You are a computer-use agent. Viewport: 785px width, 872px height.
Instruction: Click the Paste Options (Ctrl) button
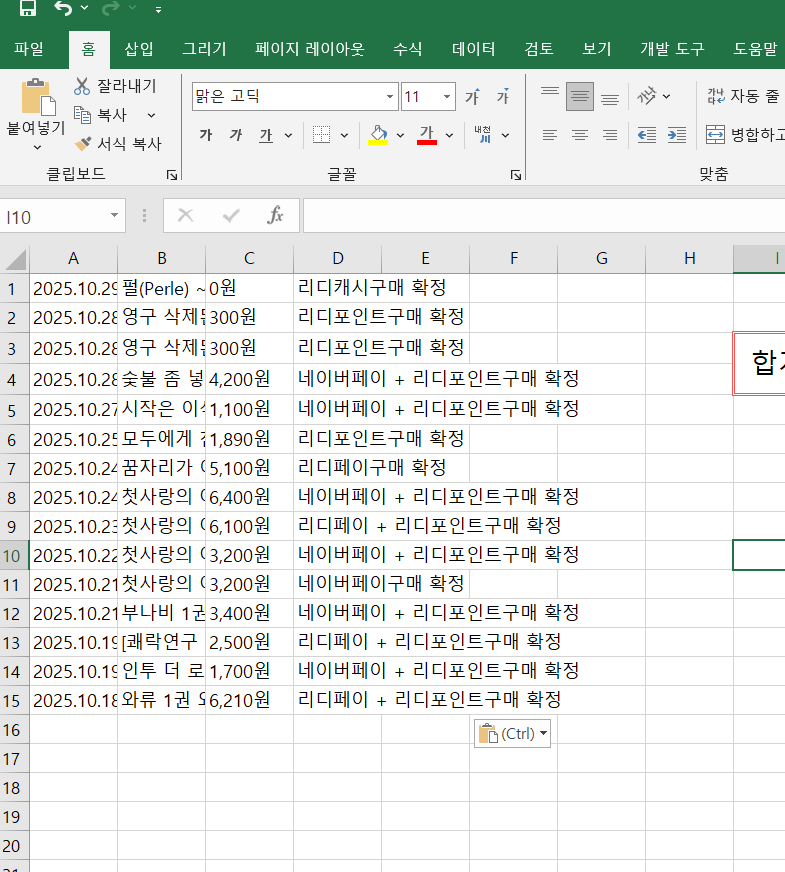pyautogui.click(x=512, y=733)
